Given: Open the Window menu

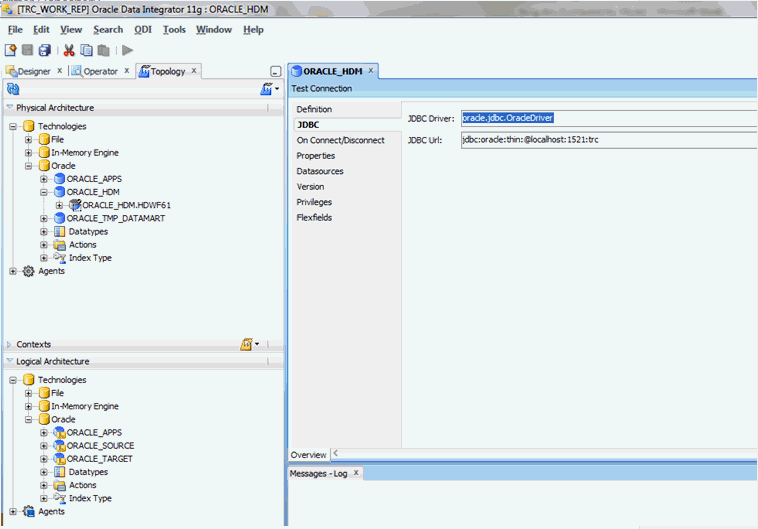Looking at the screenshot, I should 214,29.
